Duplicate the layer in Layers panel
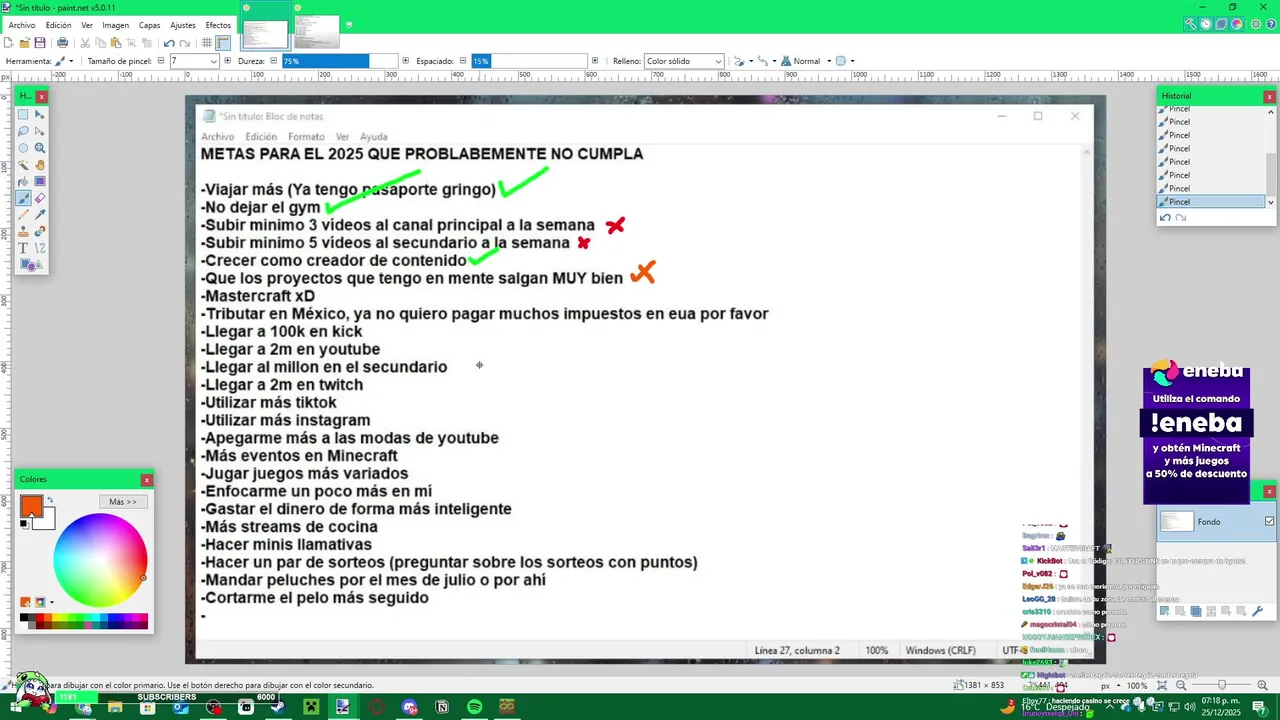Image resolution: width=1280 pixels, height=720 pixels. click(1196, 611)
